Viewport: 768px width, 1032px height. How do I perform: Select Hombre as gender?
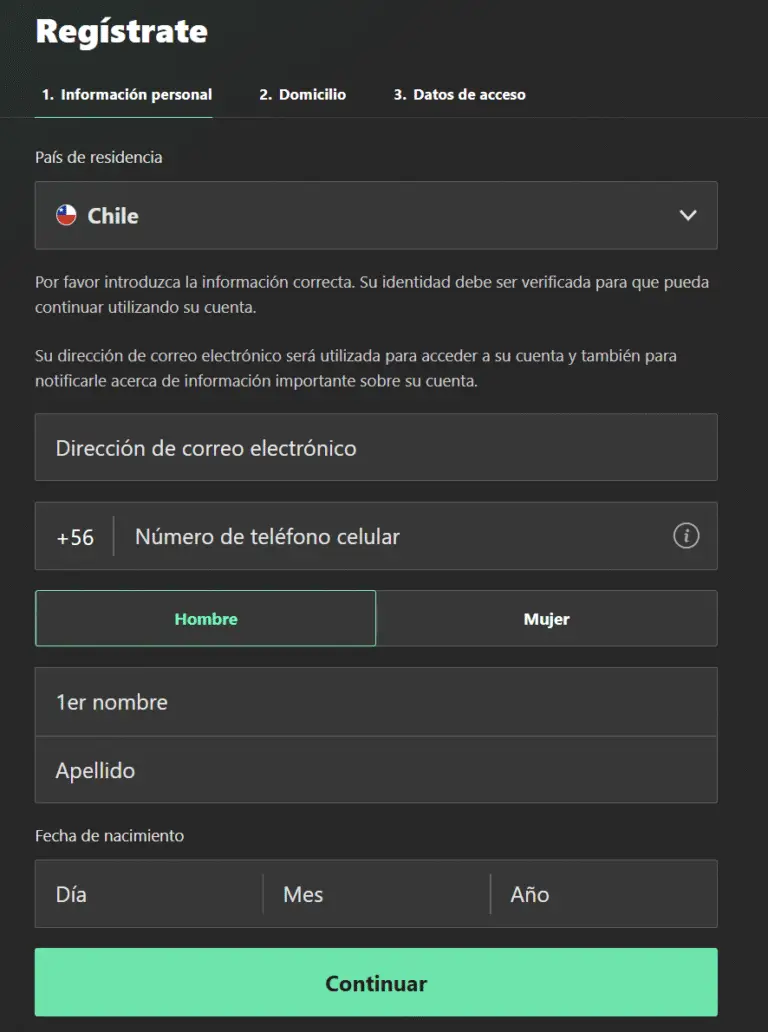click(206, 619)
